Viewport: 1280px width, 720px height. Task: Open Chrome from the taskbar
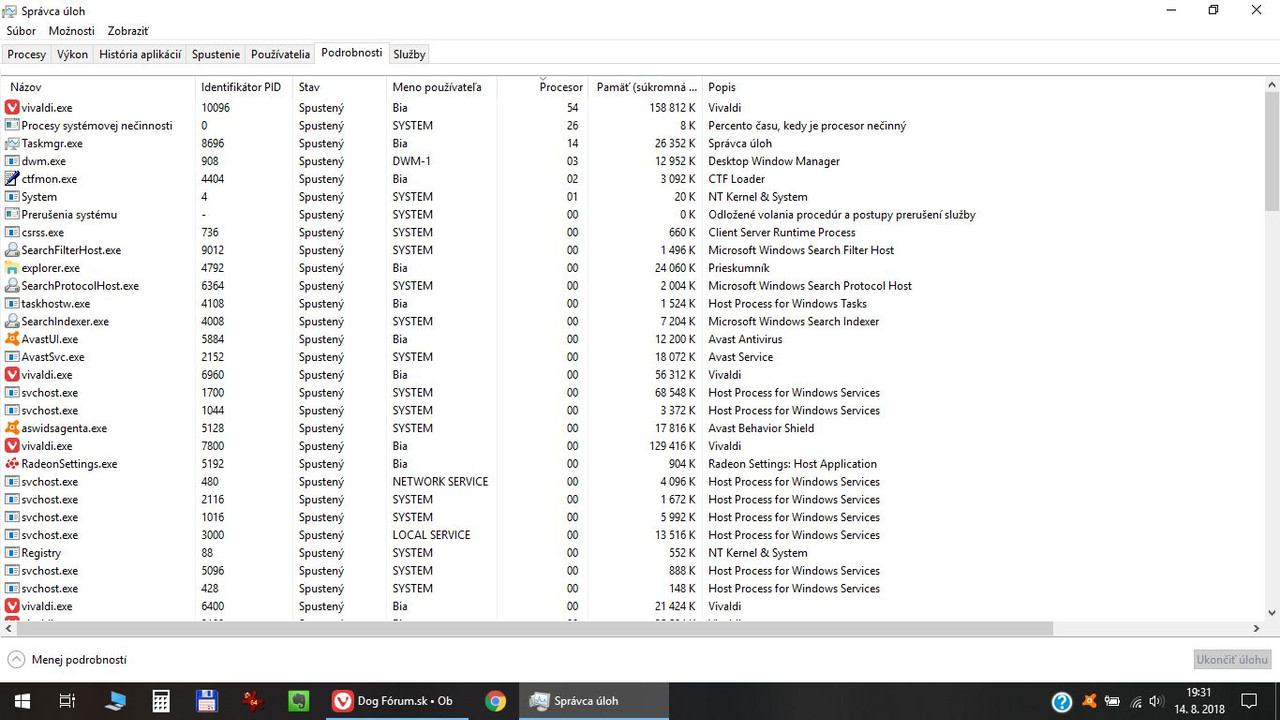(x=495, y=701)
